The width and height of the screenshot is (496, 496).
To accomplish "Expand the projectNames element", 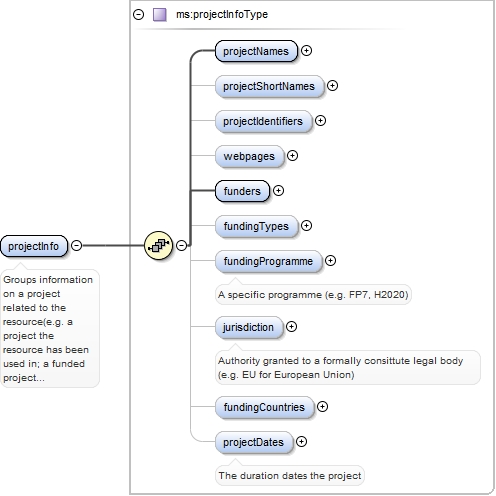I will point(306,51).
